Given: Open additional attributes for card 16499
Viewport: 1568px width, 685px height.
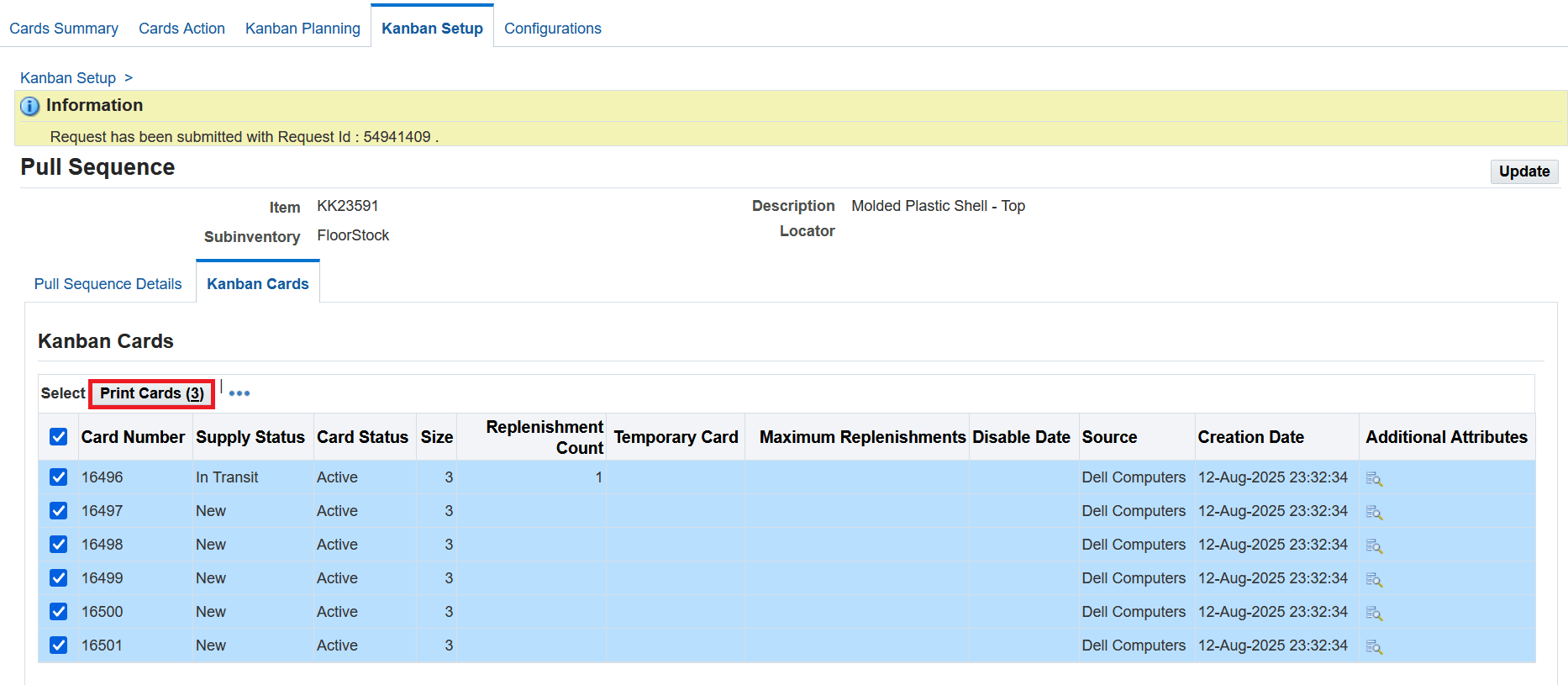Looking at the screenshot, I should click(x=1374, y=579).
